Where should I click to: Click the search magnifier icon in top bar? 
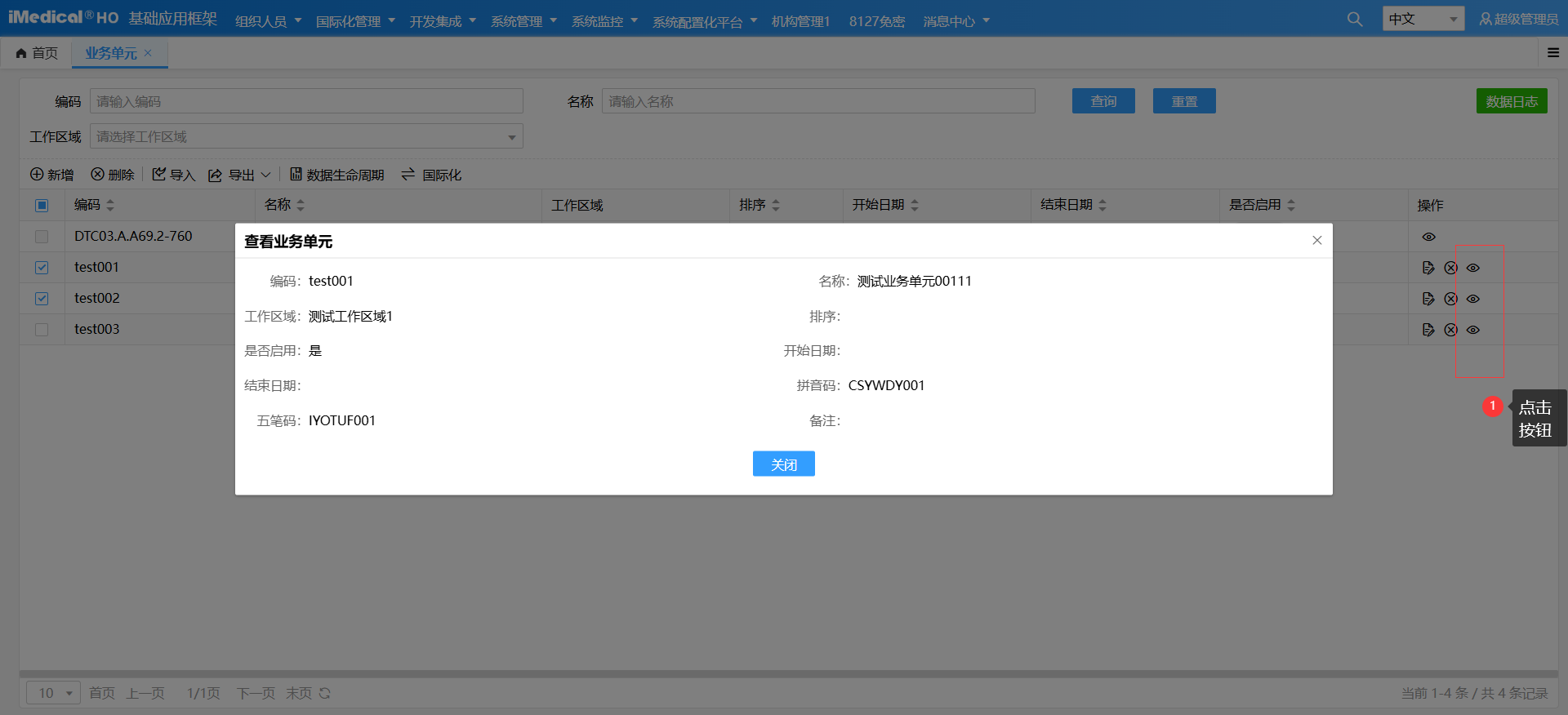[1355, 19]
